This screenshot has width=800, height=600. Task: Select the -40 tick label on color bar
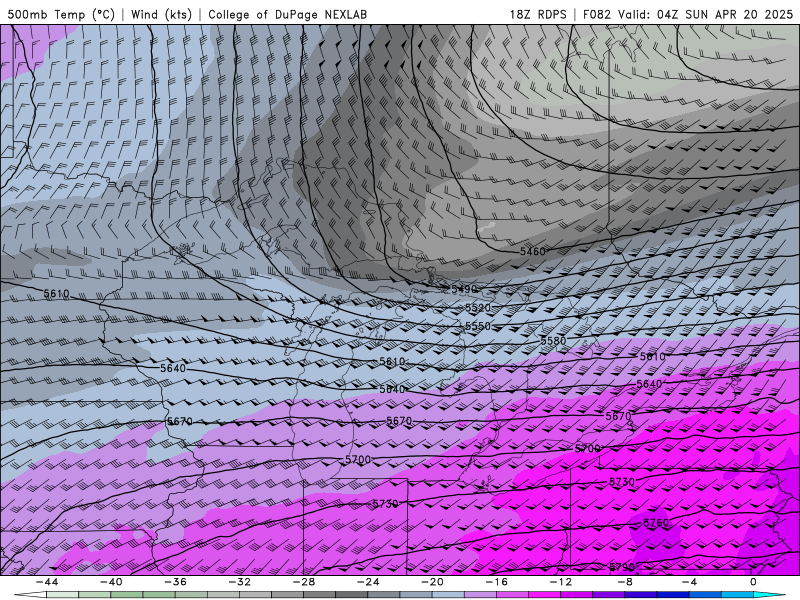tap(111, 582)
